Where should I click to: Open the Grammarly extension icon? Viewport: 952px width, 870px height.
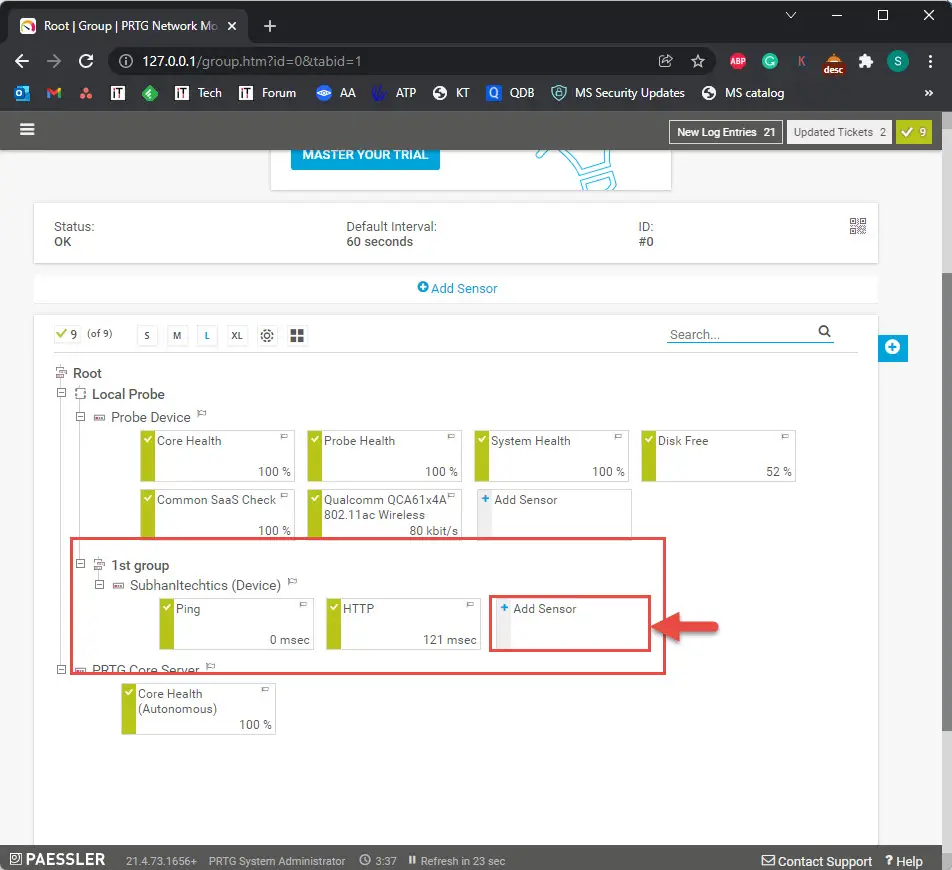click(770, 61)
